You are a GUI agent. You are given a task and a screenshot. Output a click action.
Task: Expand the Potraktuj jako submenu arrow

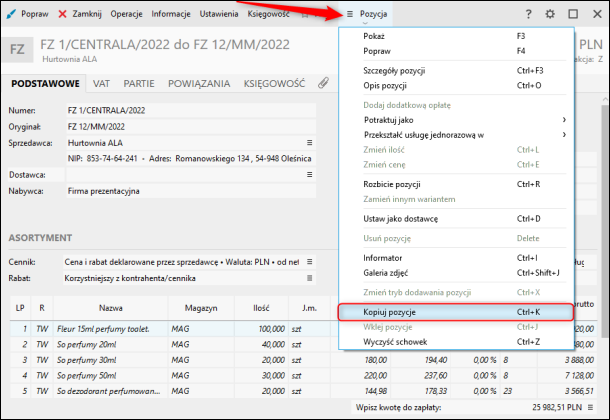(564, 120)
